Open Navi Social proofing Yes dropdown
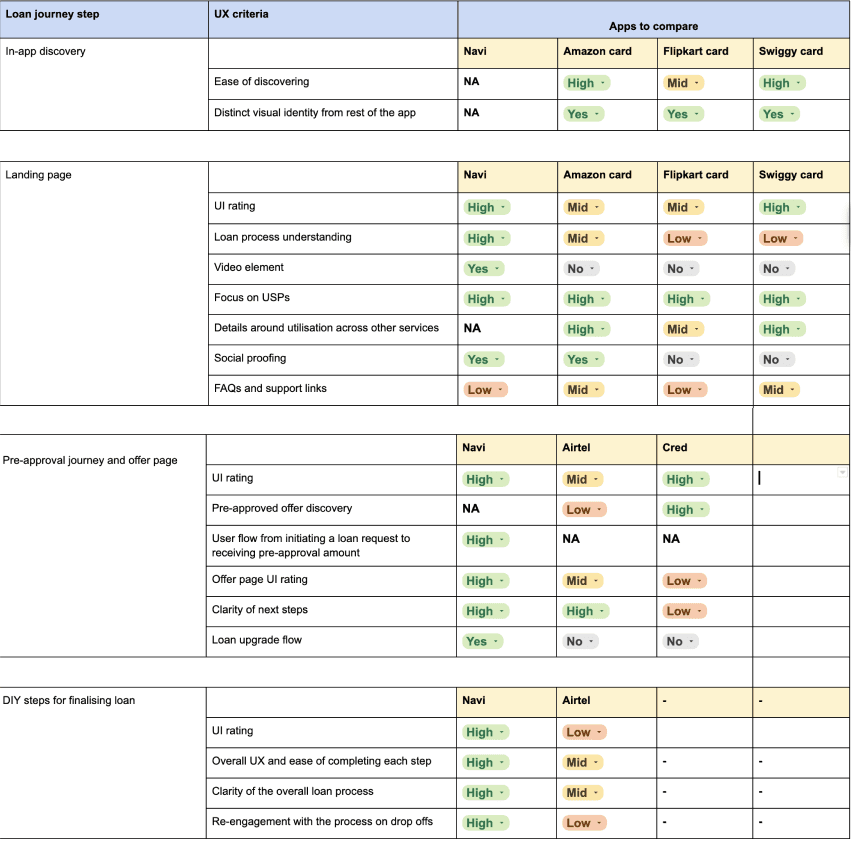 (x=484, y=360)
